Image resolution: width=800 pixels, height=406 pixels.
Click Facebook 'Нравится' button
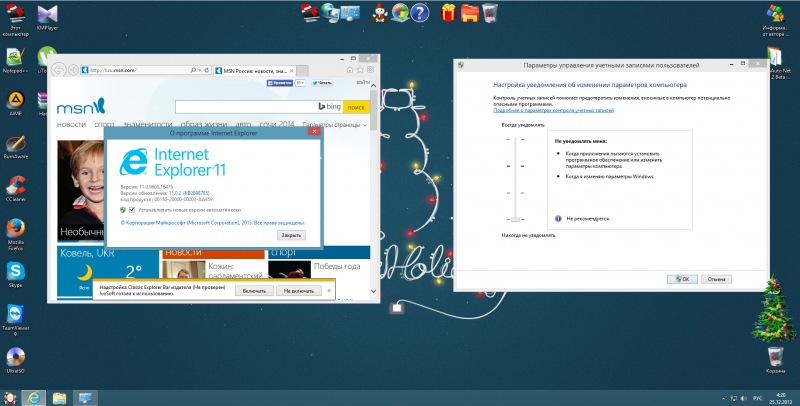click(280, 83)
